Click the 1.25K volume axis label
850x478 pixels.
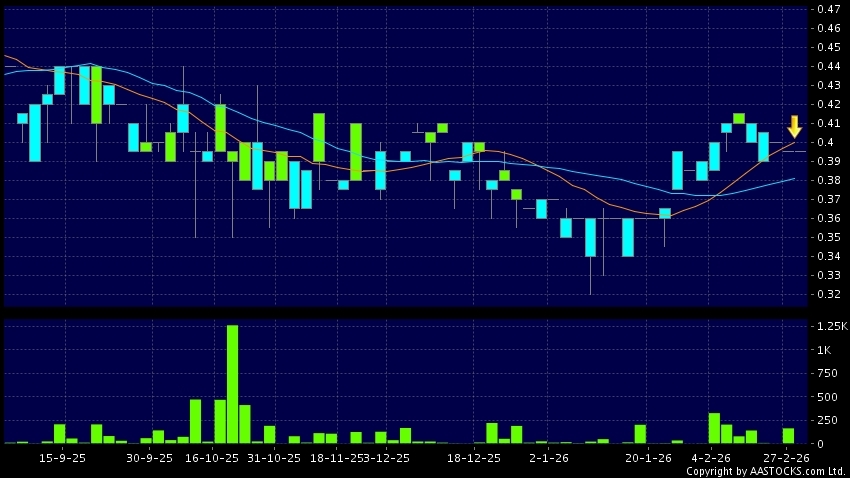click(x=831, y=327)
